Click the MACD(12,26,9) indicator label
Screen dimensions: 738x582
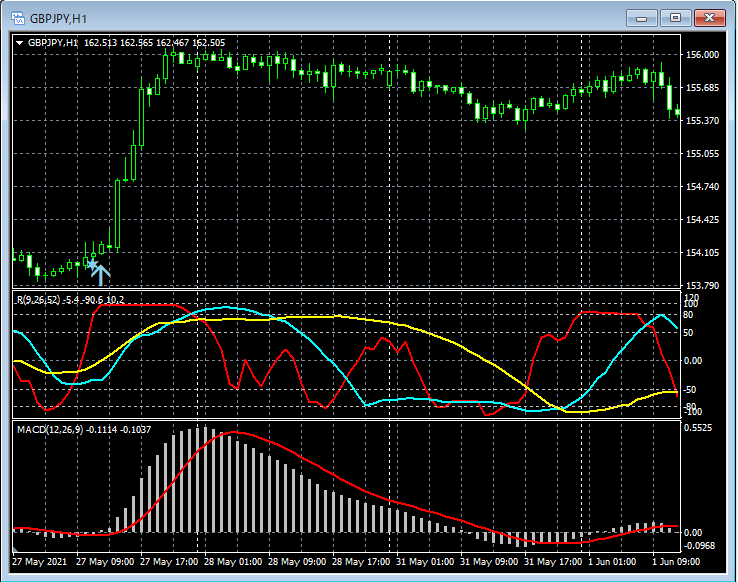[50, 429]
